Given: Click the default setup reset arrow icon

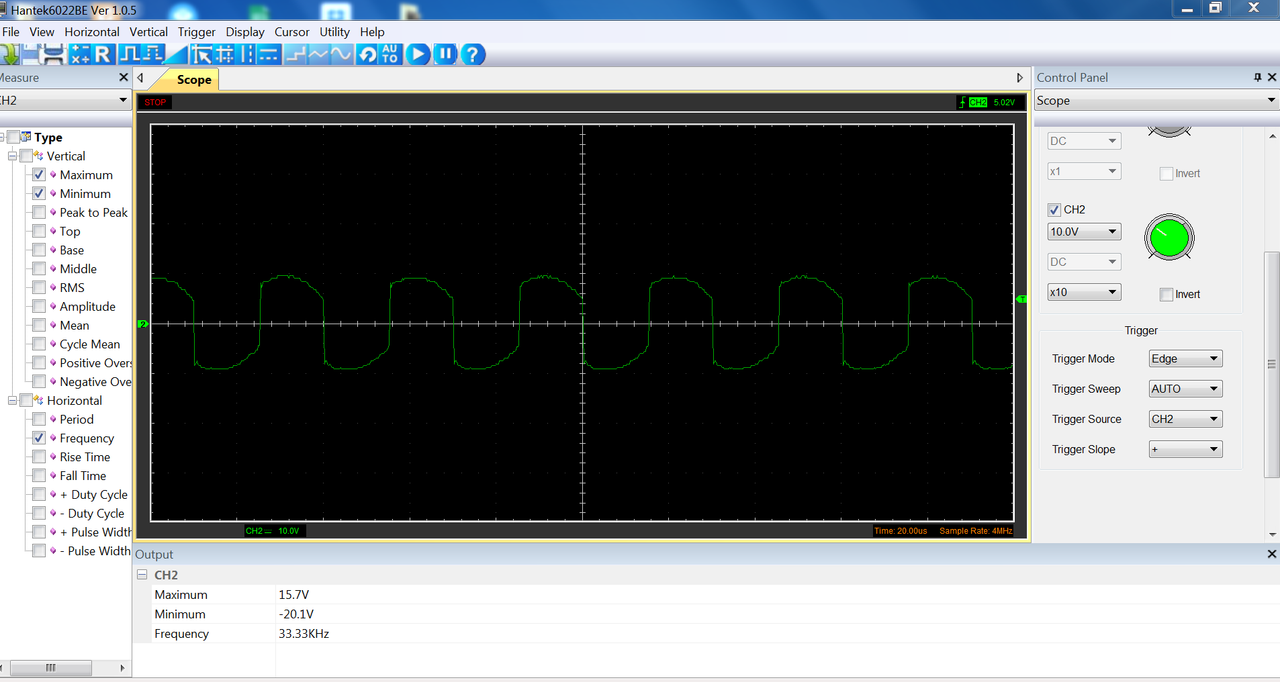Looking at the screenshot, I should pos(367,54).
